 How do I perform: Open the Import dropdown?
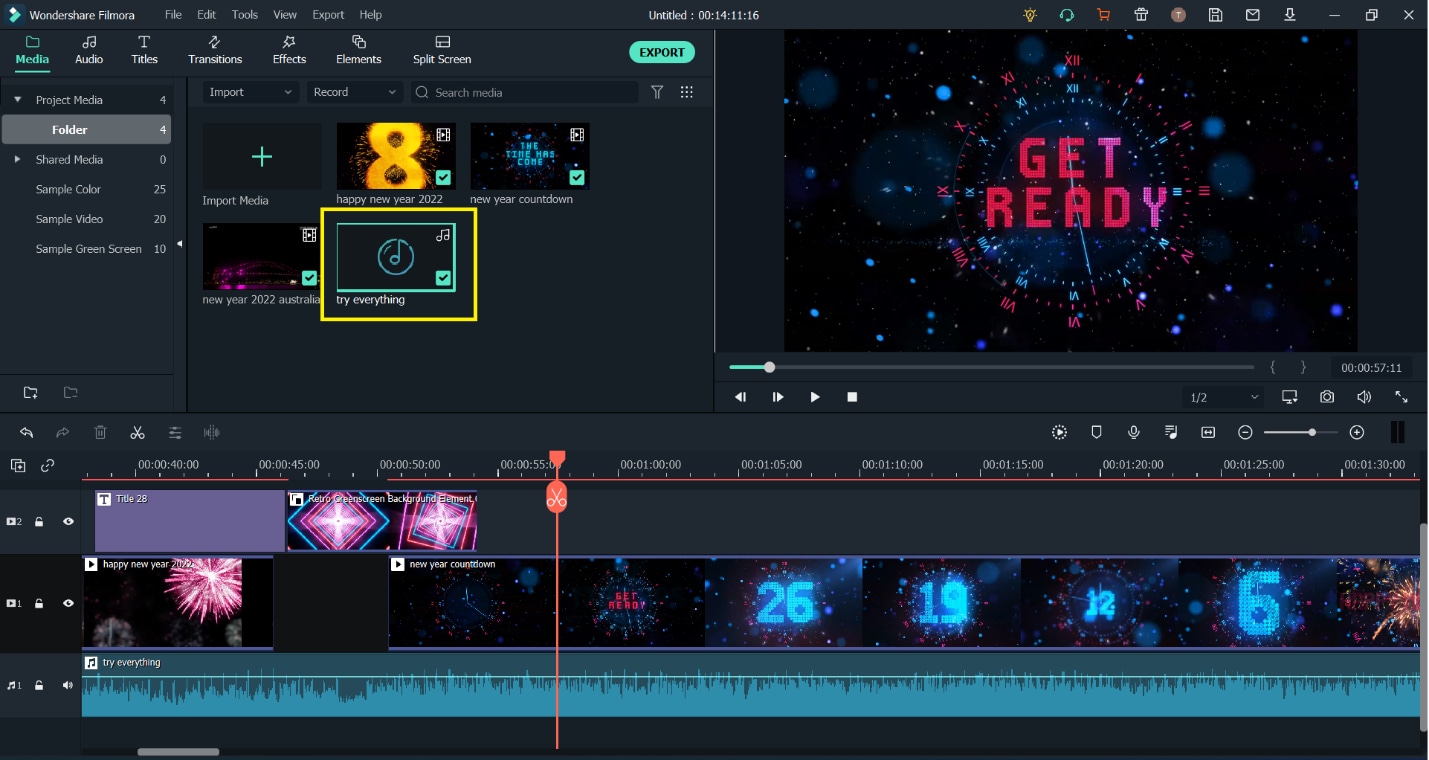(x=250, y=92)
